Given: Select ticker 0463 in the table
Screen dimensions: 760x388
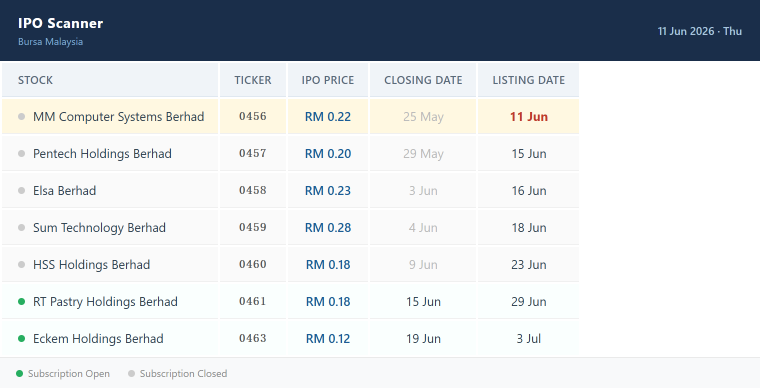Looking at the screenshot, I should click(x=253, y=338).
